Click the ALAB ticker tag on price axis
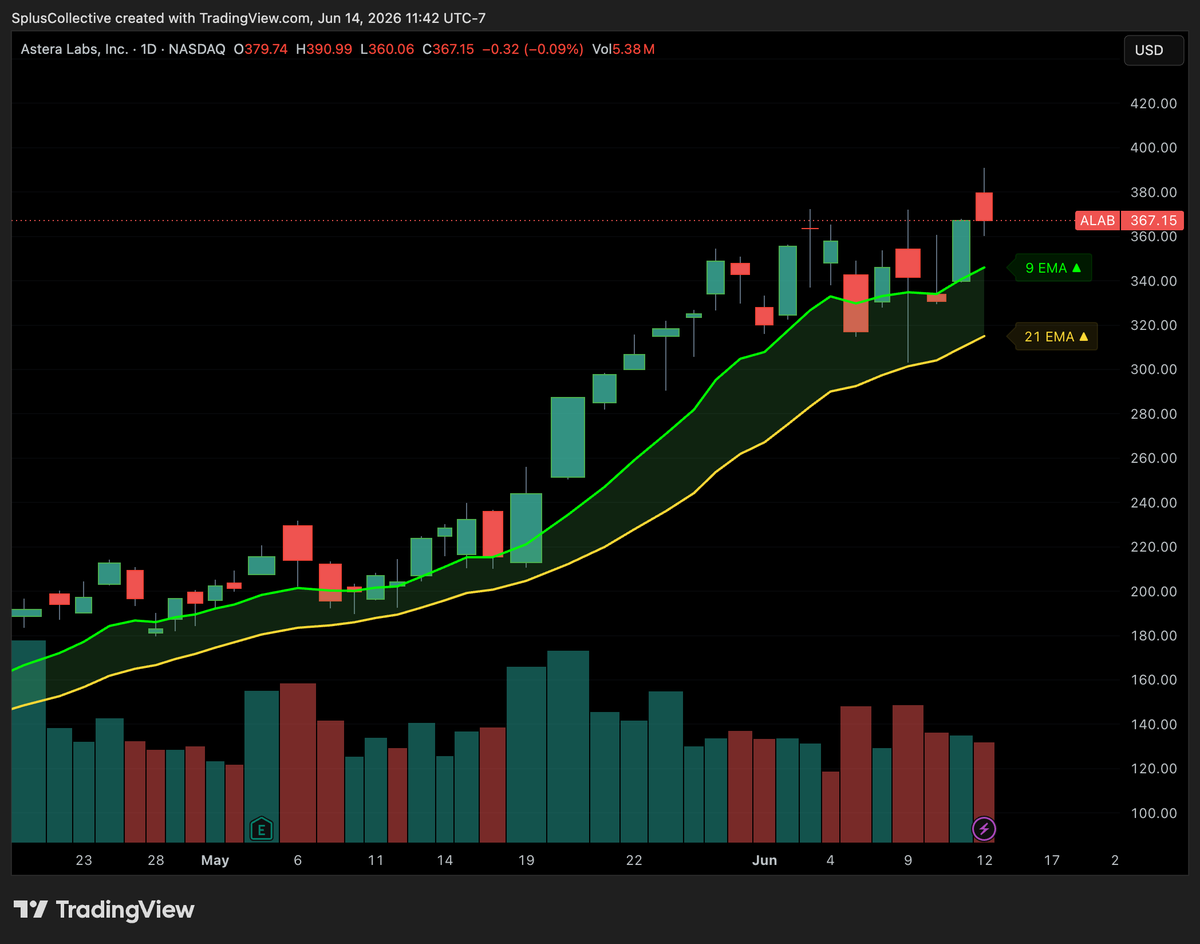This screenshot has width=1200, height=944. coord(1098,221)
